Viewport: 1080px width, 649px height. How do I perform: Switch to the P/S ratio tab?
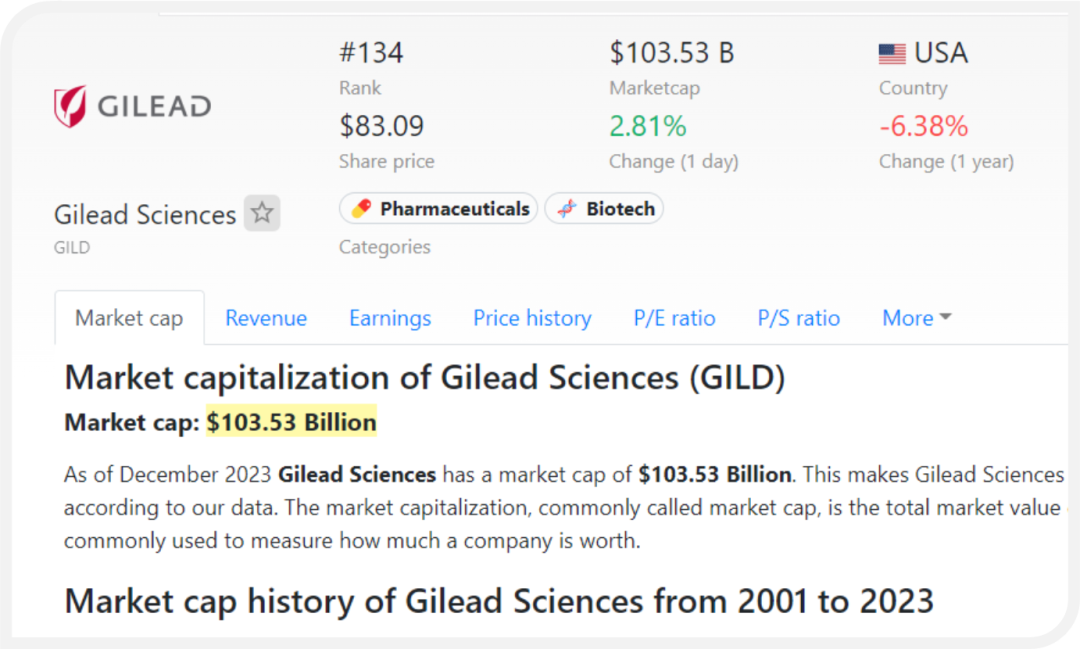pos(799,318)
